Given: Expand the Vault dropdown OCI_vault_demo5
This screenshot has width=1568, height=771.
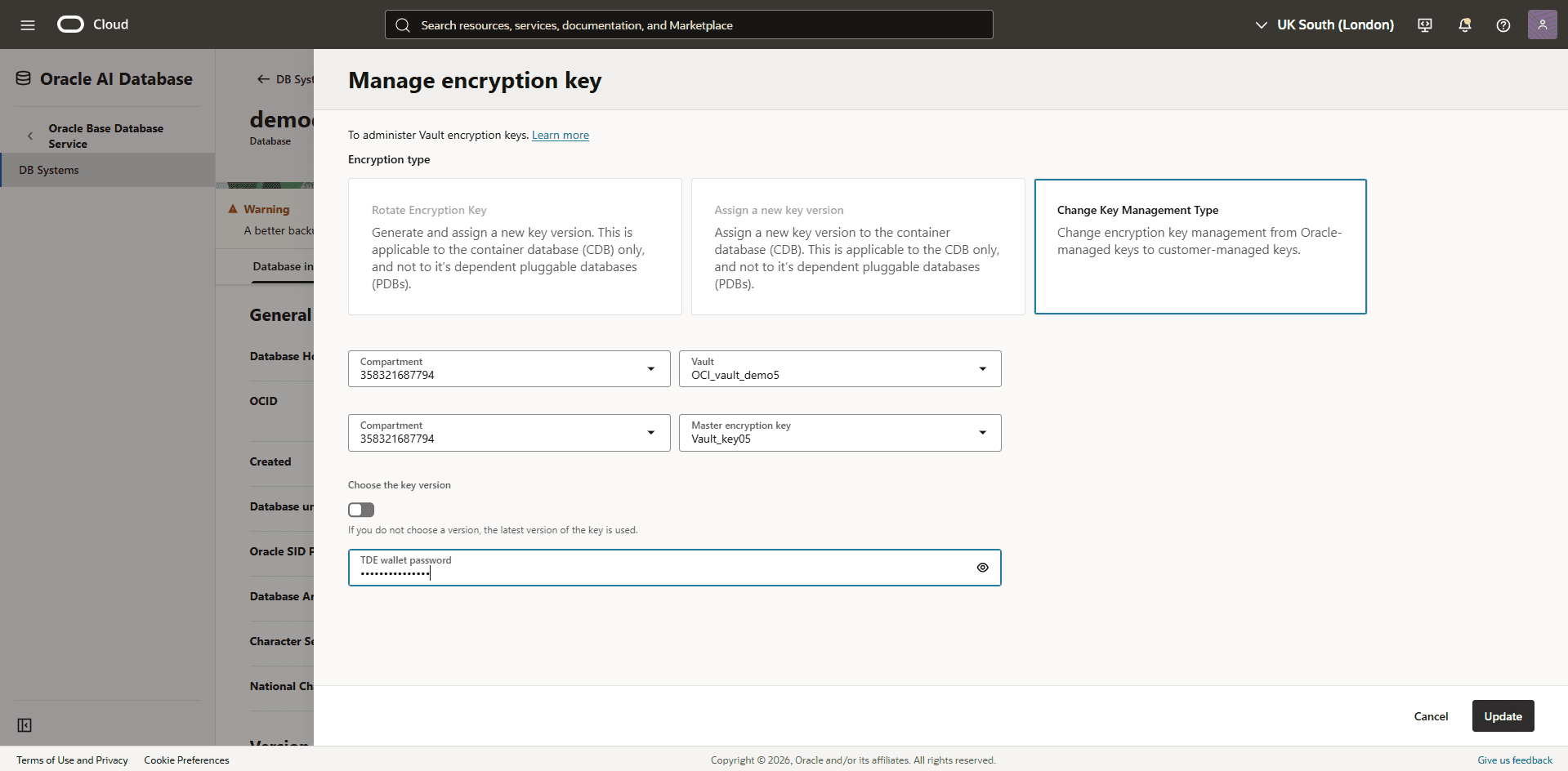Looking at the screenshot, I should (x=840, y=368).
